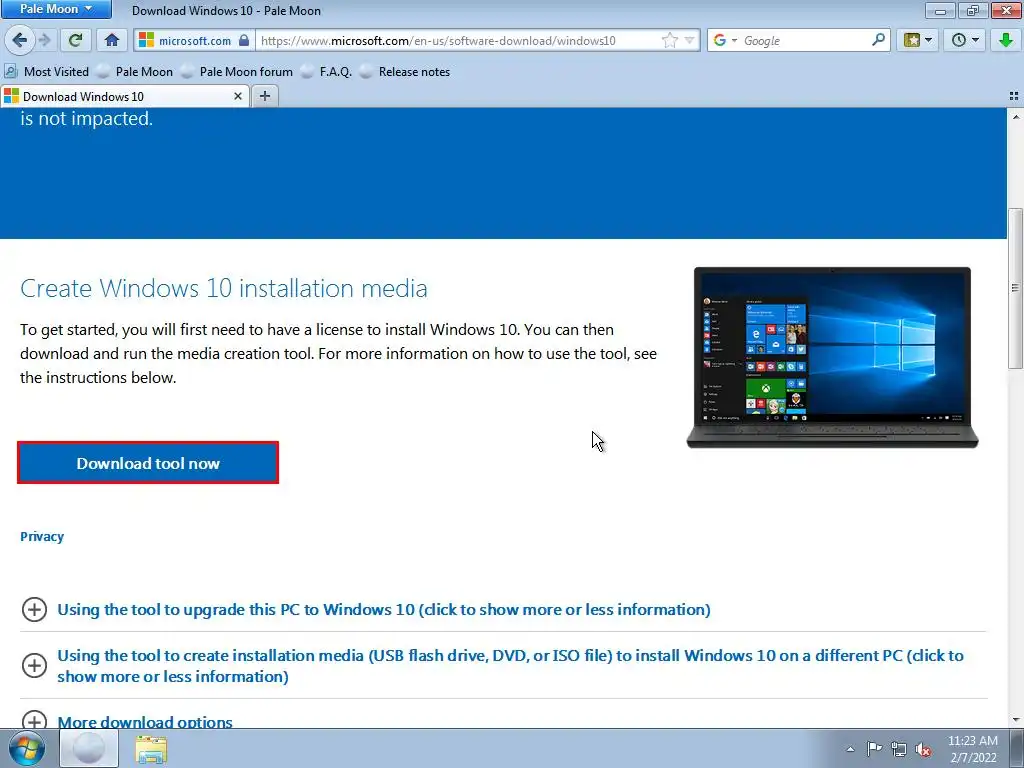Reload the current page

tap(76, 40)
